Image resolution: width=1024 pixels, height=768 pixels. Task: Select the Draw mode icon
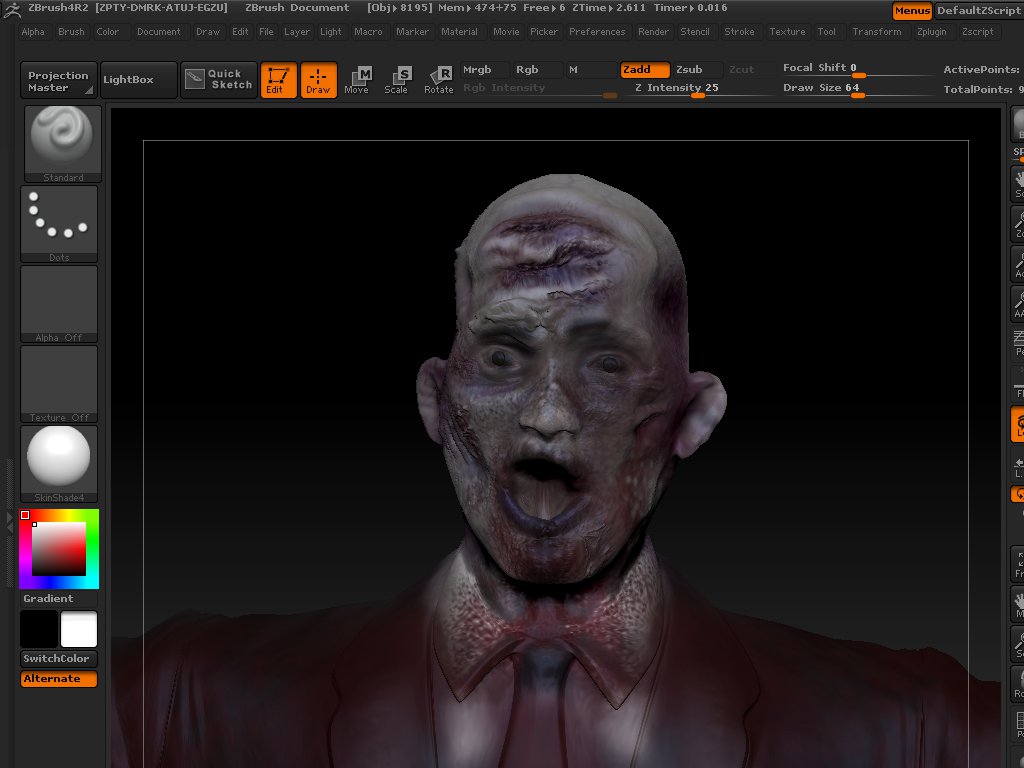(318, 80)
